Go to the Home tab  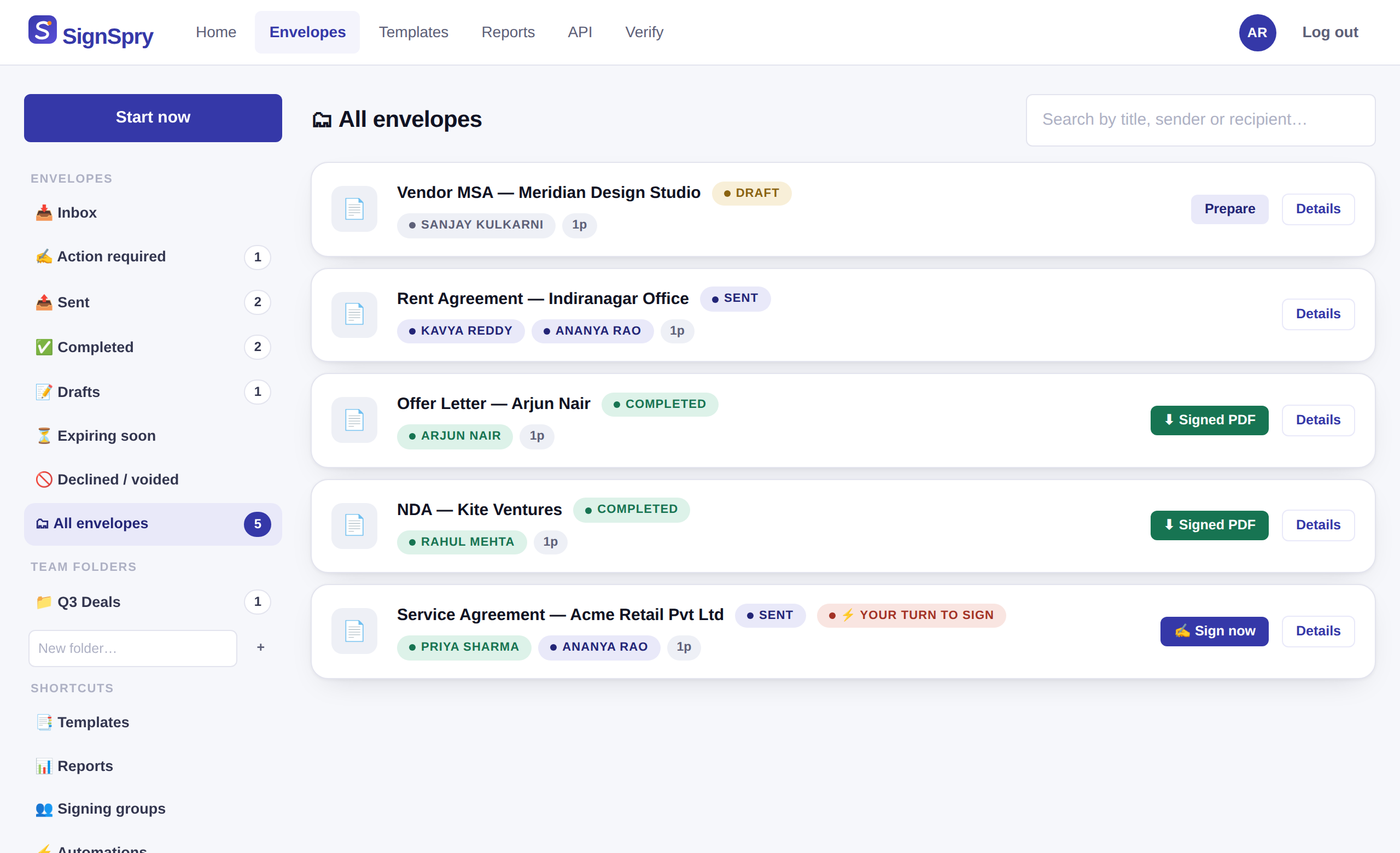(x=216, y=32)
